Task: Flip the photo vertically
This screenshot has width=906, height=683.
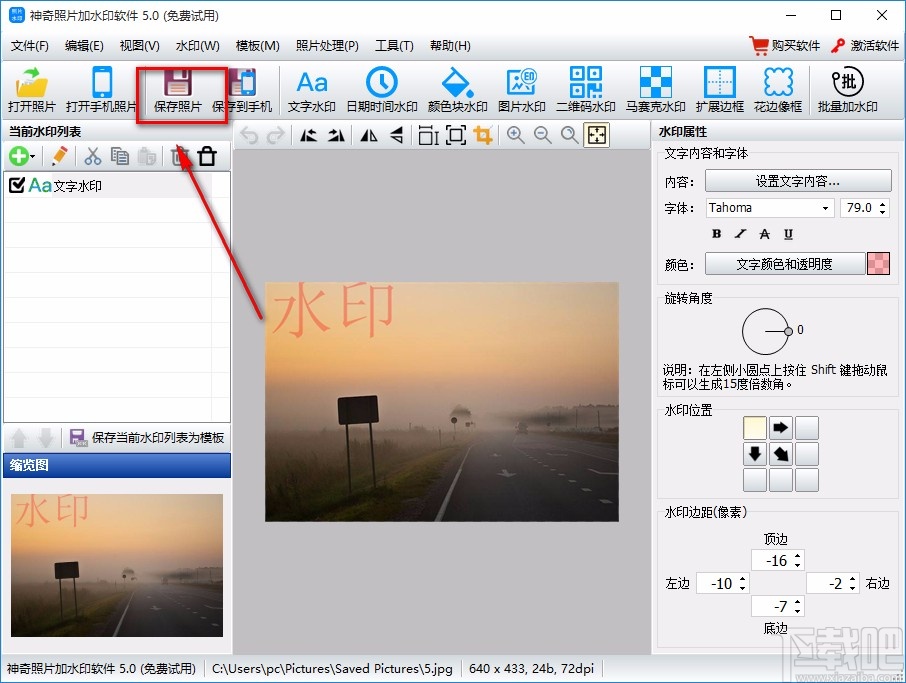Action: tap(396, 136)
